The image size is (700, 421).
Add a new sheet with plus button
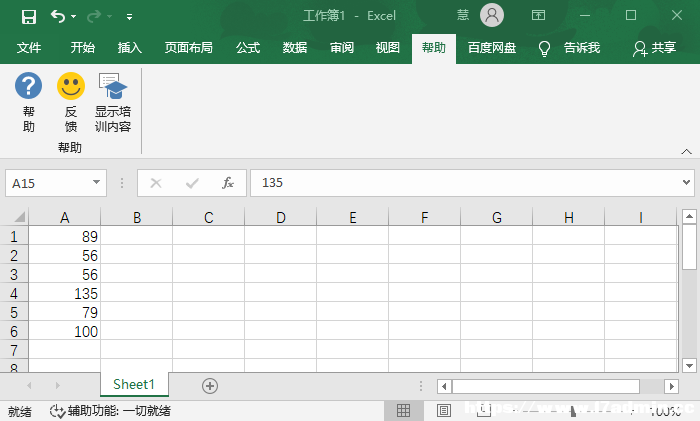(x=210, y=386)
